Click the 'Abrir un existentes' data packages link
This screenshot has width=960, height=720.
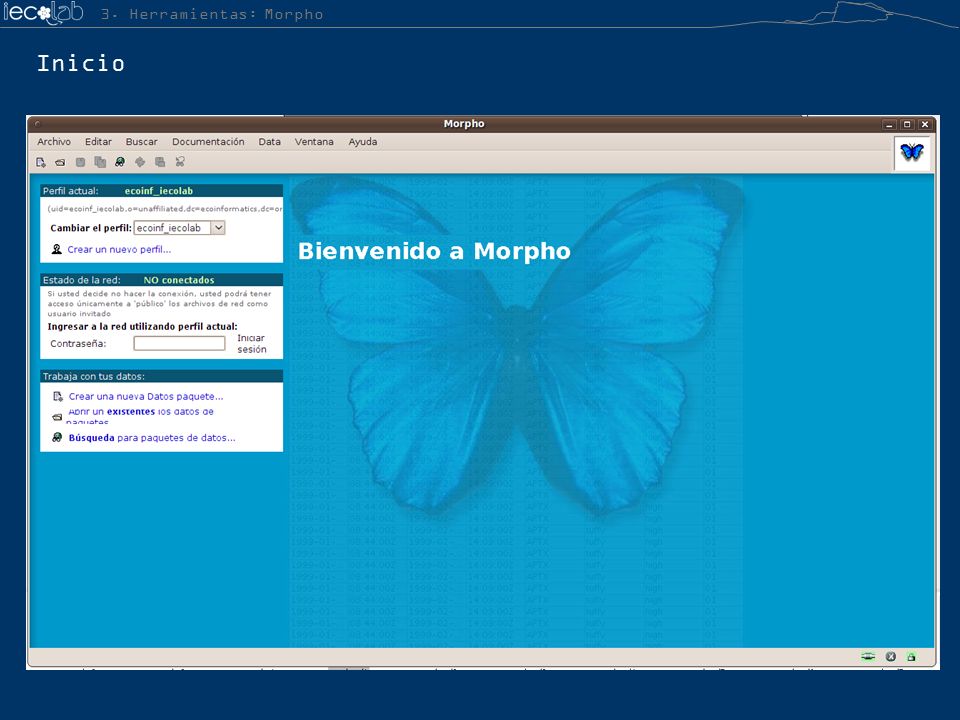(141, 415)
